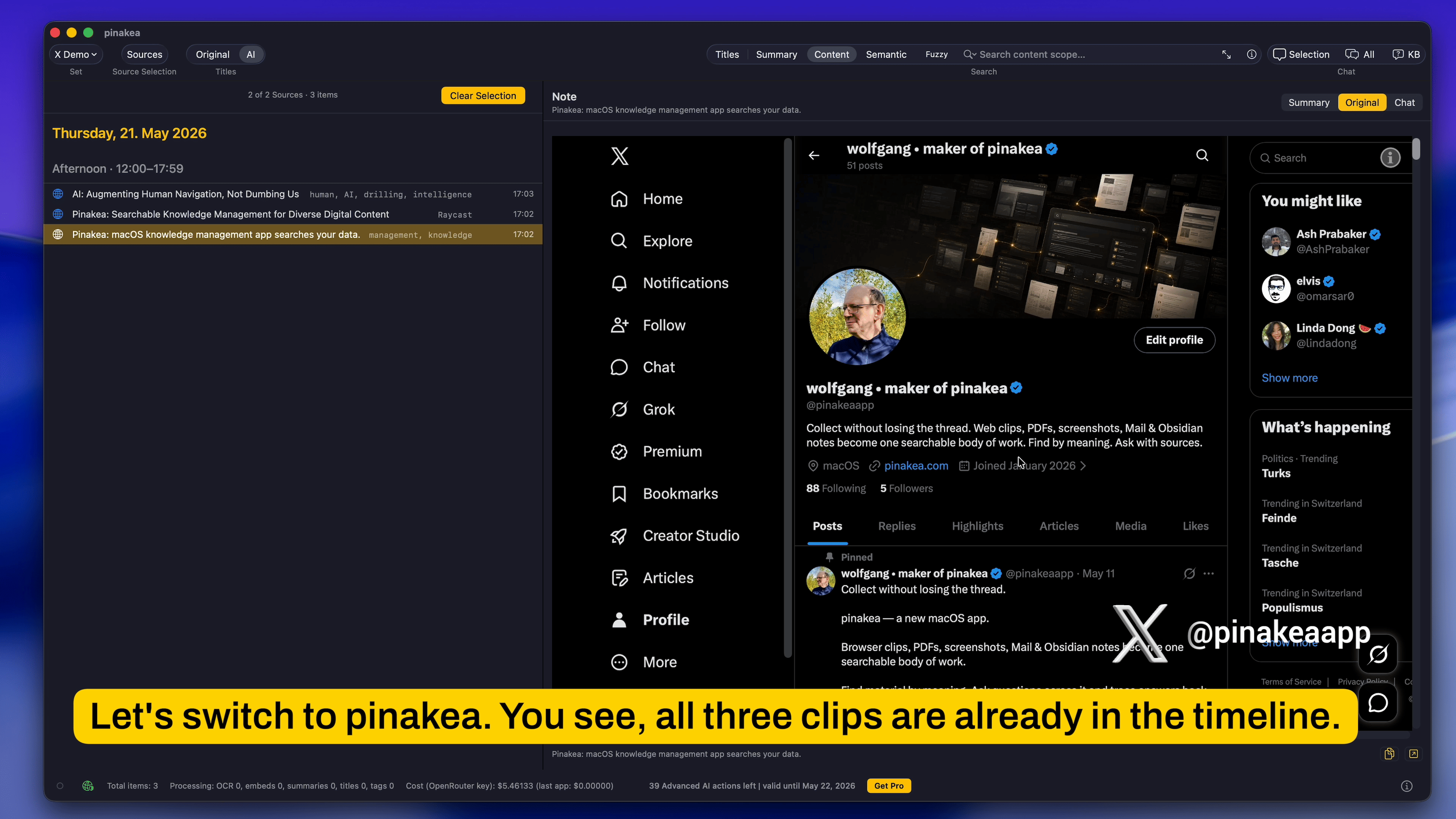Viewport: 1456px width, 819px height.
Task: Open the Sources selection button
Action: (144, 54)
